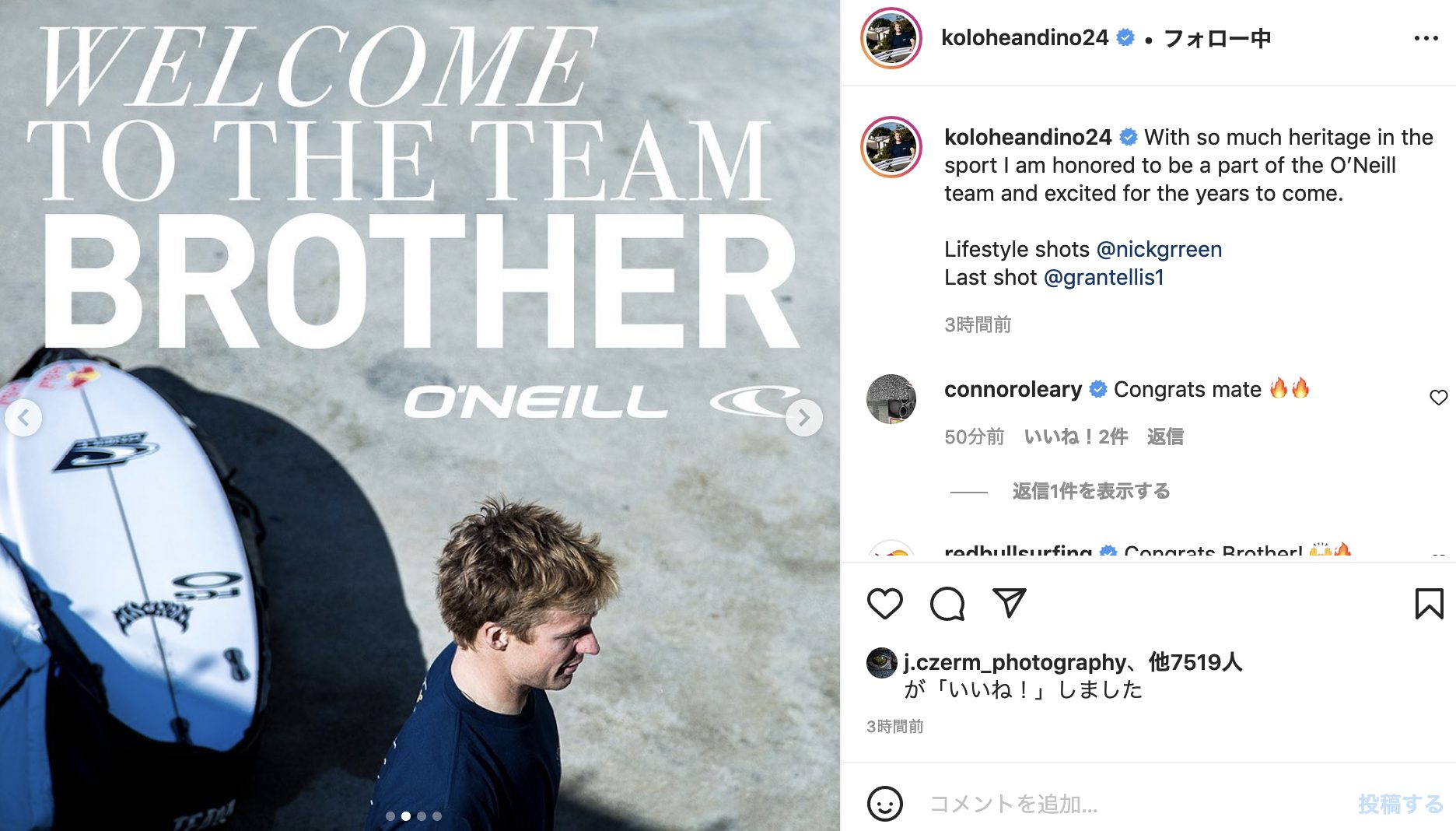Go to next photo in carousel
The height and width of the screenshot is (831, 1456).
(804, 418)
